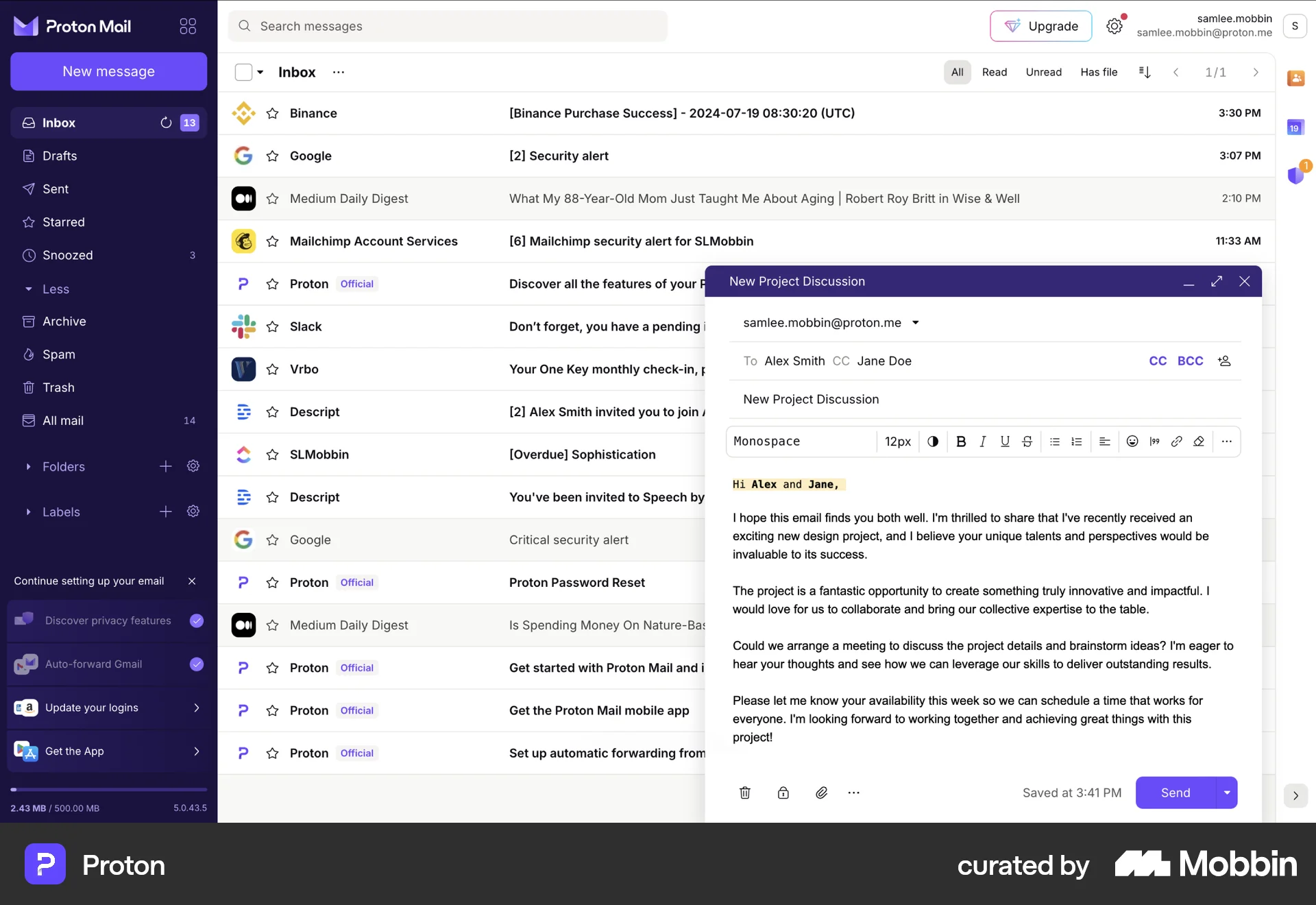Open the sender address dropdown

click(x=916, y=322)
